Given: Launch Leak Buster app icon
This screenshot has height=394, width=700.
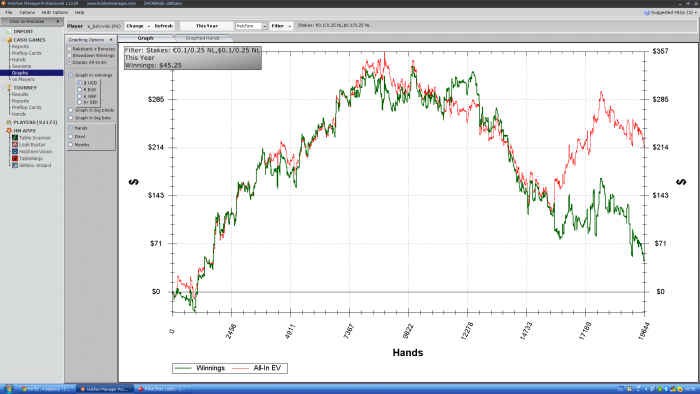Looking at the screenshot, I should pyautogui.click(x=15, y=145).
